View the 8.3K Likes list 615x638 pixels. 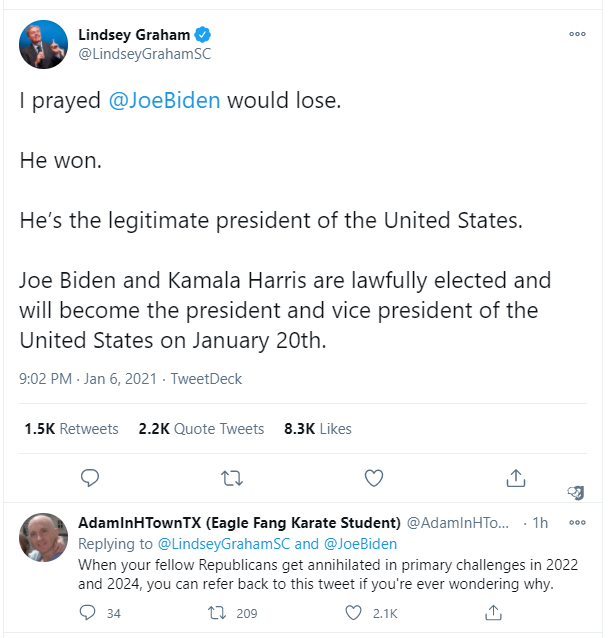point(318,429)
